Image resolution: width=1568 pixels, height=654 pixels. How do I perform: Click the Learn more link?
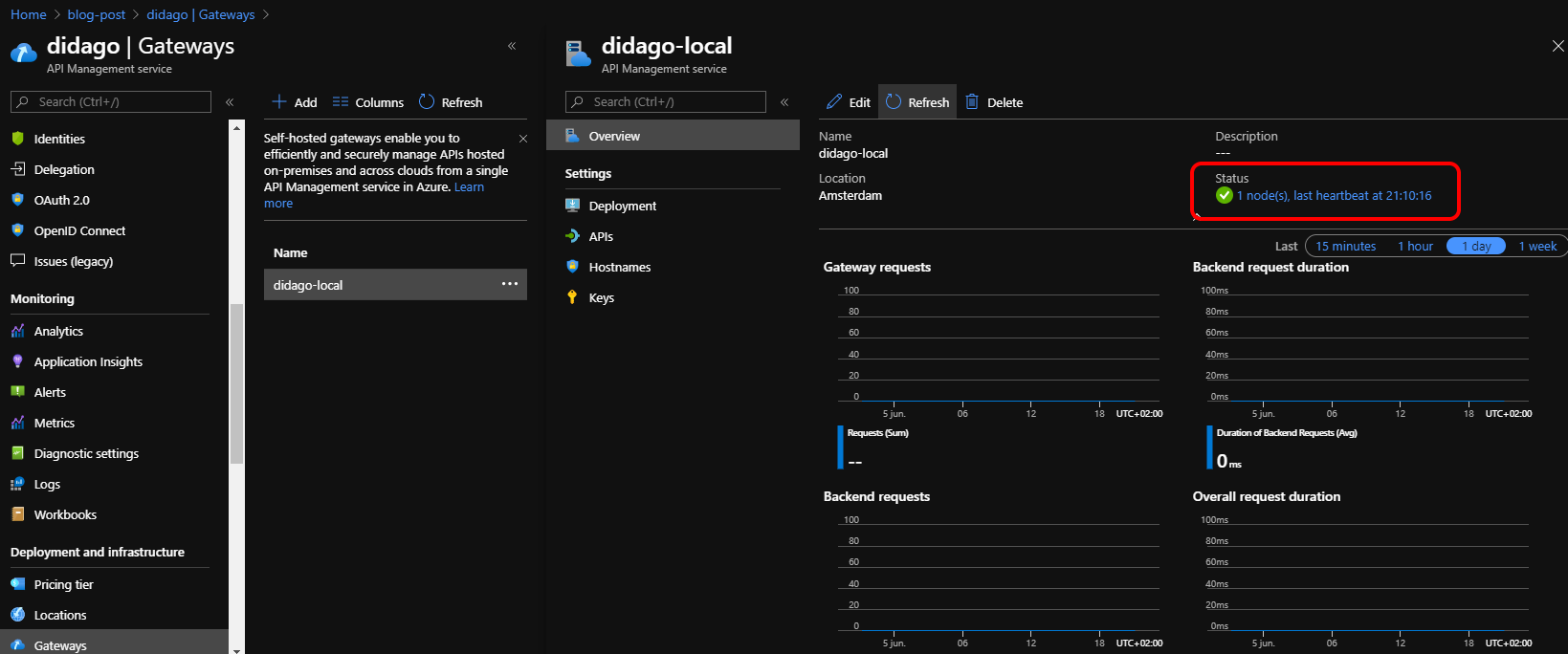point(469,187)
